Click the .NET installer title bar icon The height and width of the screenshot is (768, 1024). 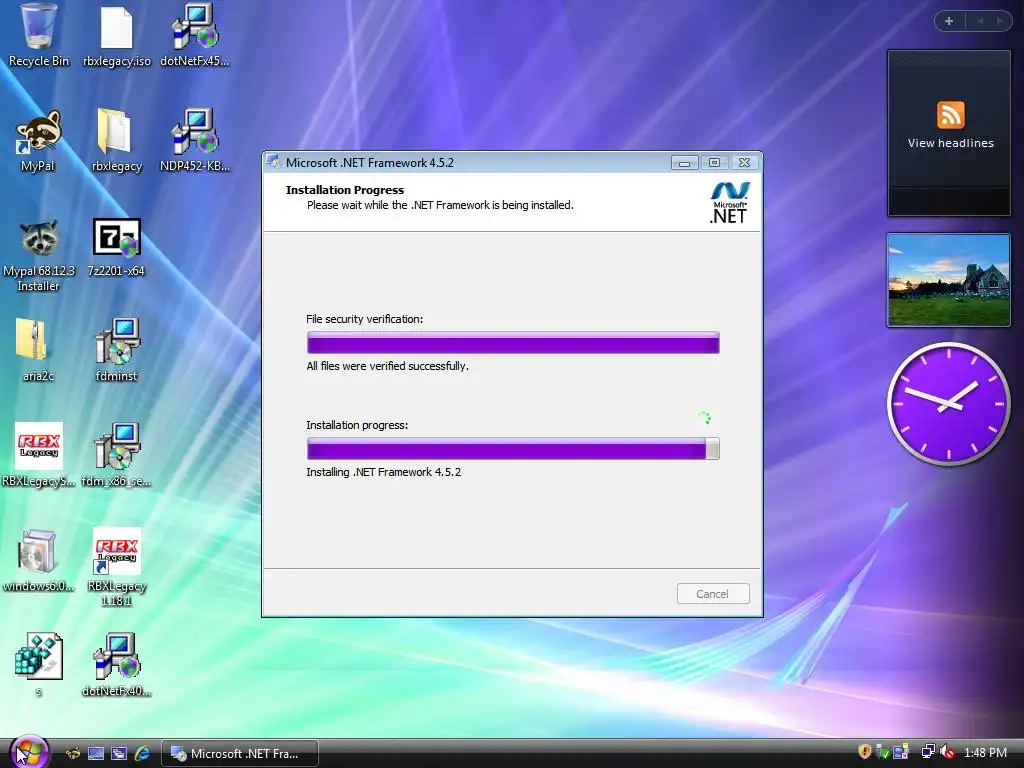point(274,162)
